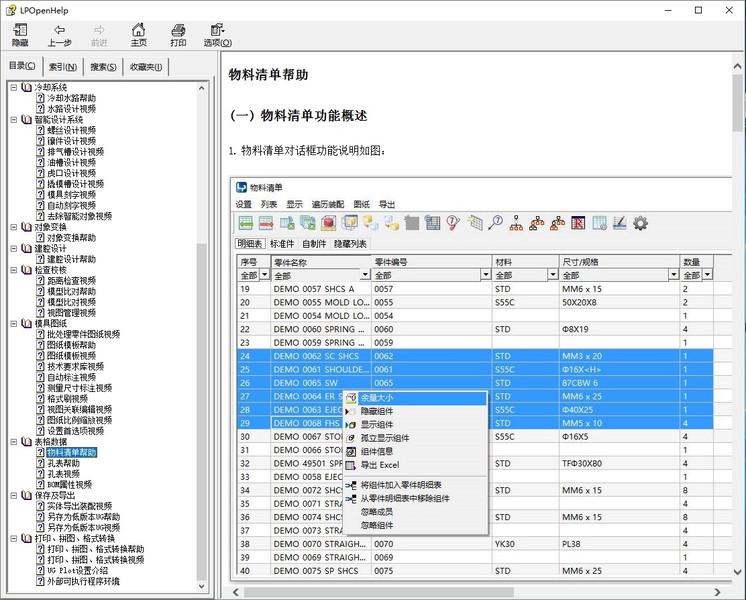Click the book icon beside 模具图纸
This screenshot has height=600, width=746.
[26, 323]
